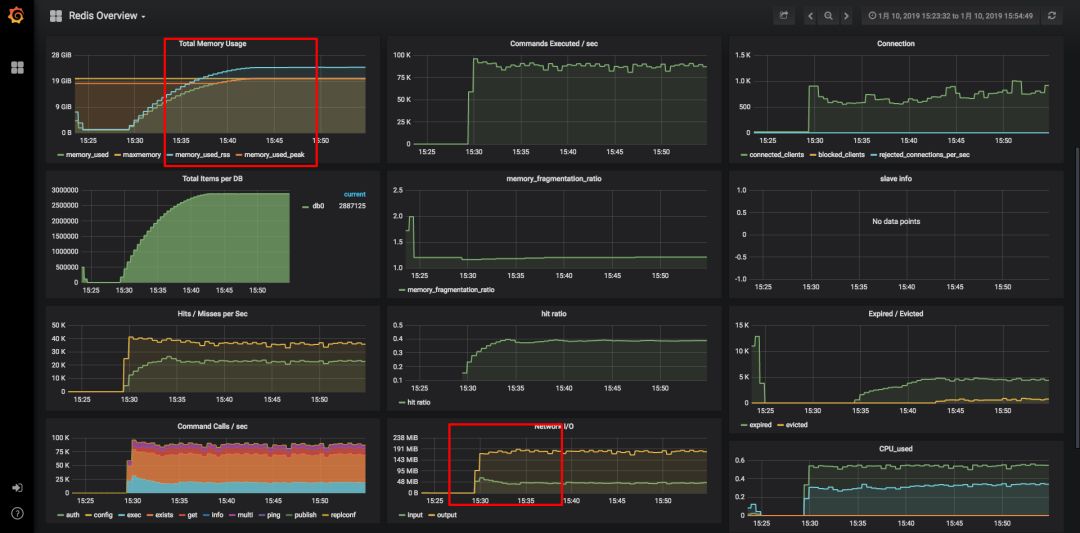Open the Help question mark icon
Screen dimensions: 1080x533
[17, 513]
